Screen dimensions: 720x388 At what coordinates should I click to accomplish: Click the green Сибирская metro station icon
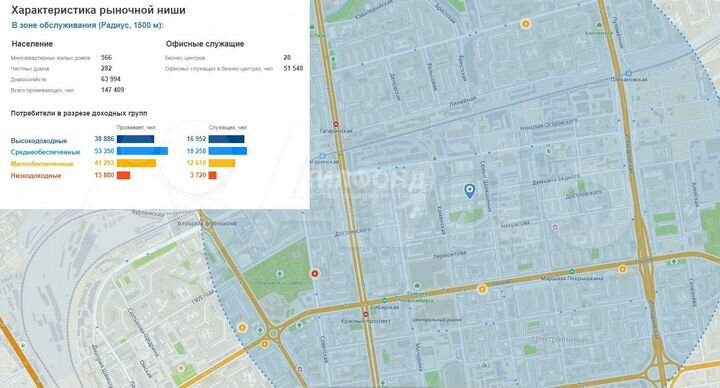point(384,300)
